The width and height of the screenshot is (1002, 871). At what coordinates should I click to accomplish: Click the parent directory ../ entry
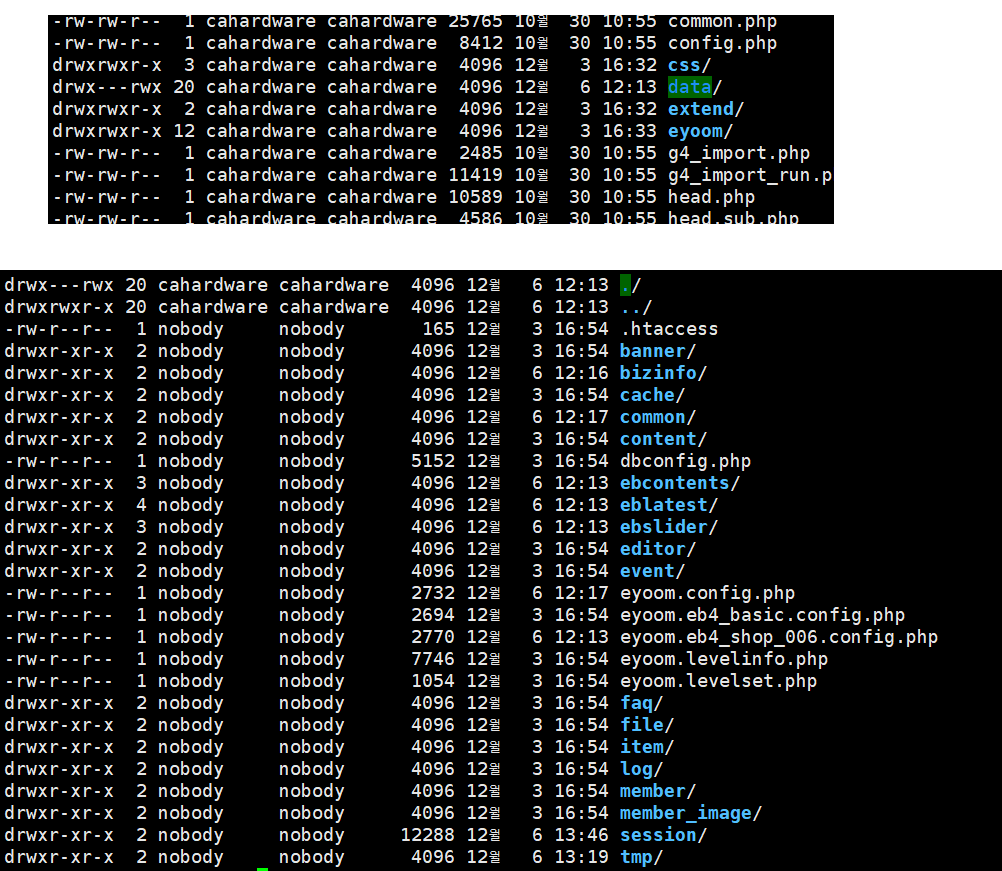636,307
